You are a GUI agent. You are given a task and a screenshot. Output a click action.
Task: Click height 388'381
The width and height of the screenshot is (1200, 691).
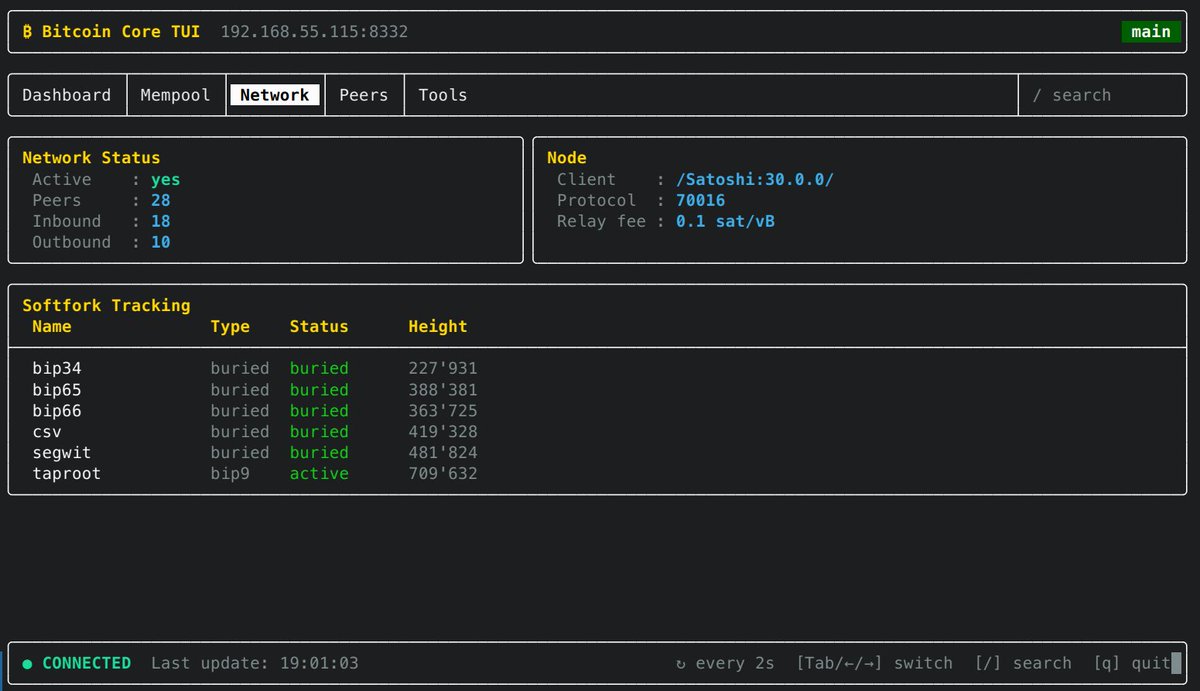click(443, 390)
